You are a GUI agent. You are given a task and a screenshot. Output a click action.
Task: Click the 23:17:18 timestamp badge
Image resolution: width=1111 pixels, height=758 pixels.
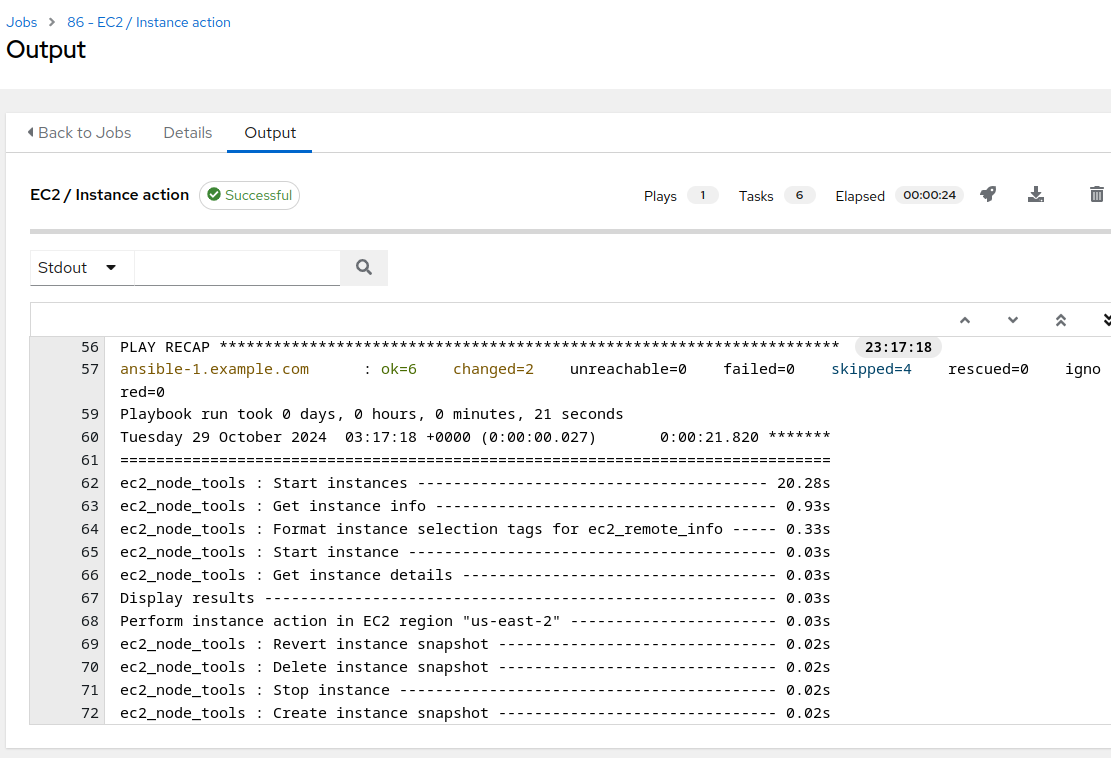pyautogui.click(x=898, y=347)
